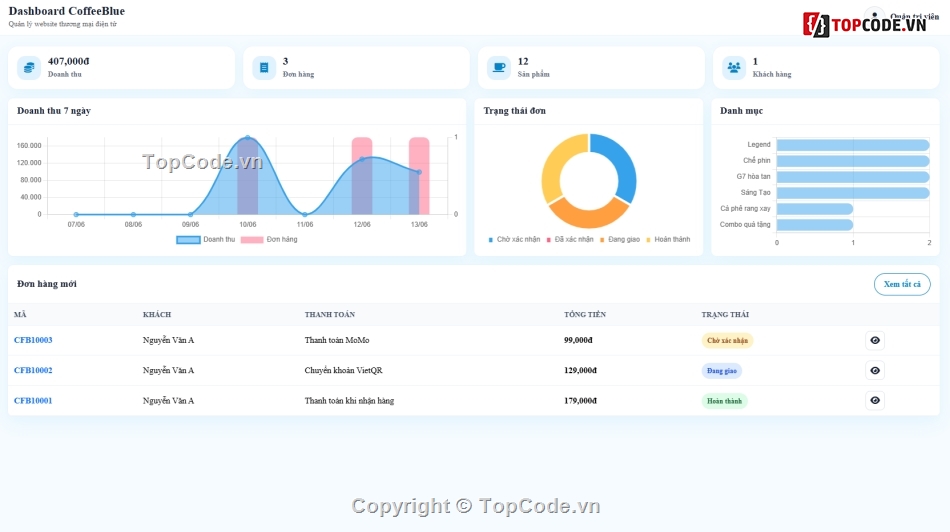Click the Đơn hàng mới heading

pyautogui.click(x=47, y=284)
